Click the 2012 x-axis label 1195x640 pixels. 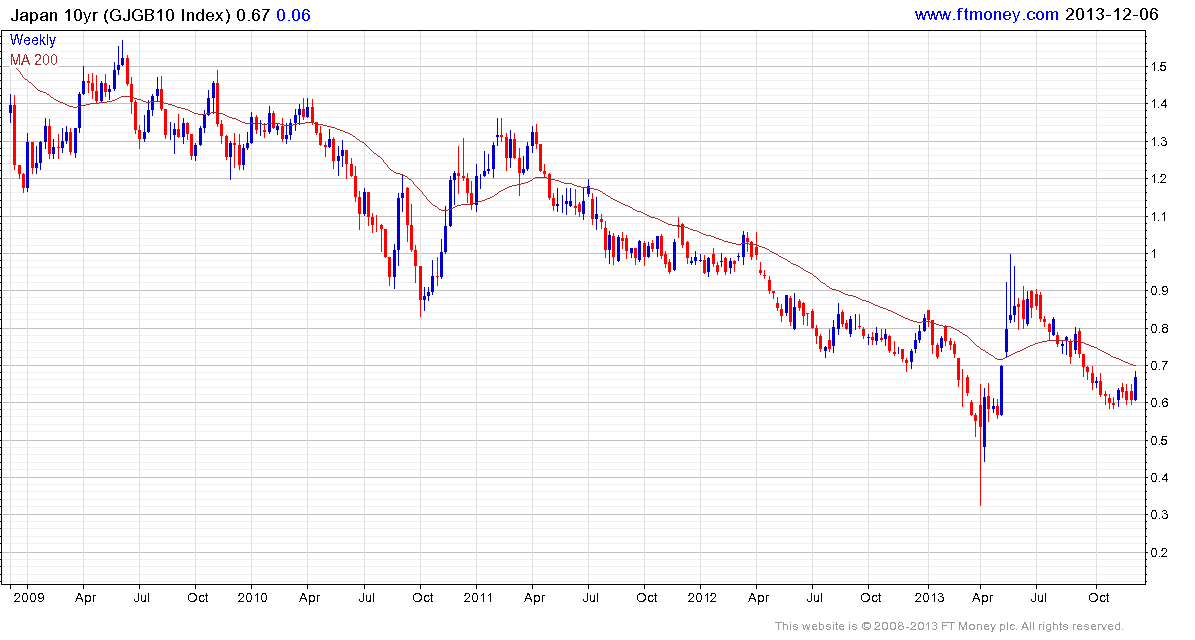(x=702, y=598)
